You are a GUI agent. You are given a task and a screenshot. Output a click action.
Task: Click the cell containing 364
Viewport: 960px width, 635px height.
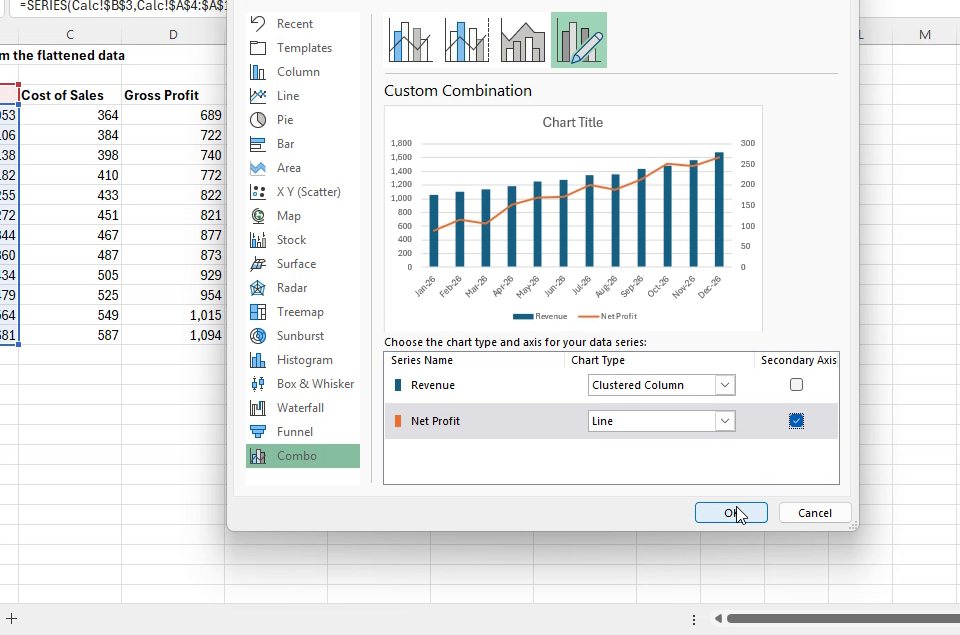70,115
